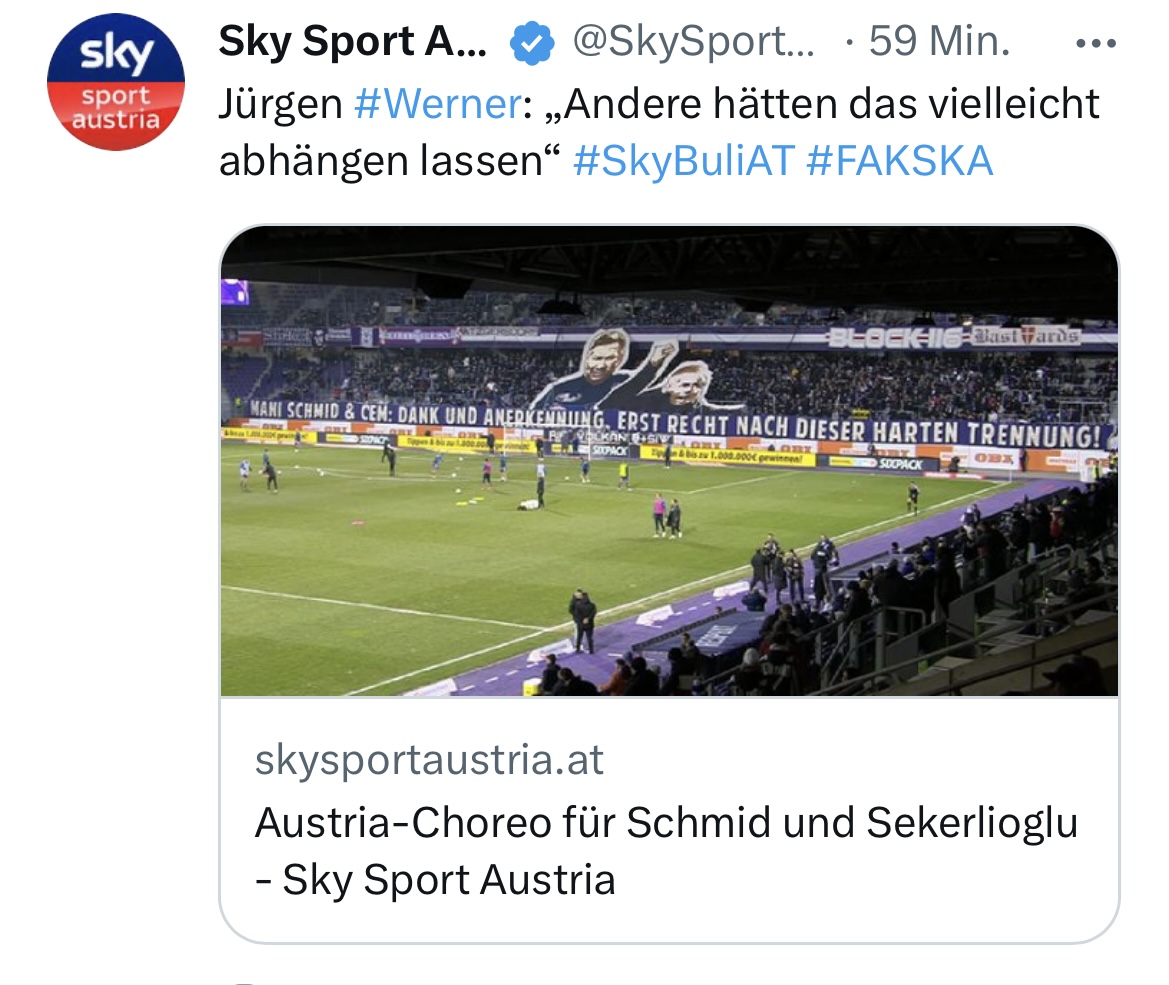Click the blue verified badge

click(532, 43)
